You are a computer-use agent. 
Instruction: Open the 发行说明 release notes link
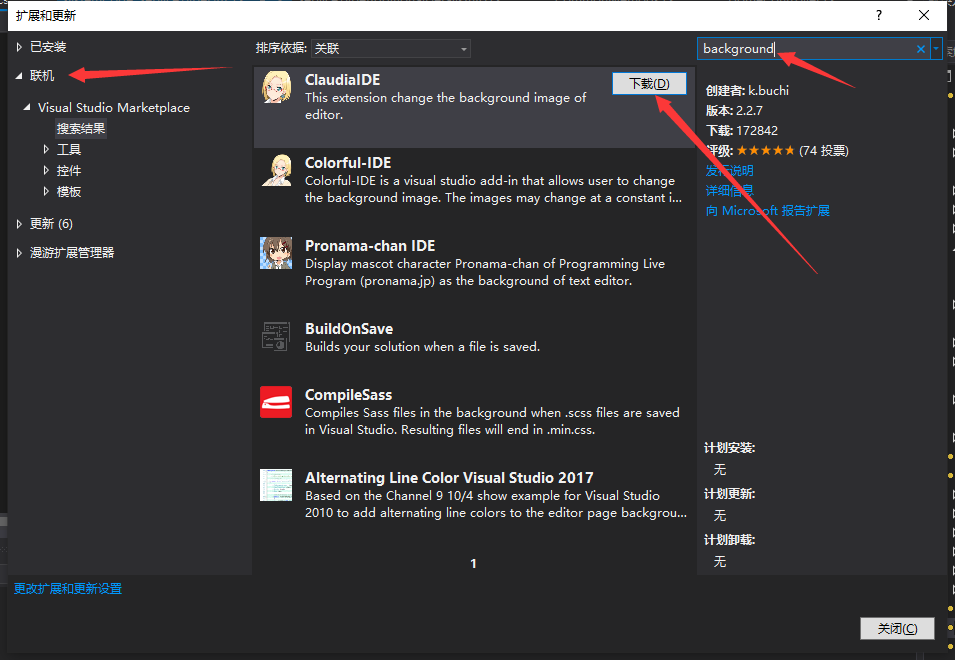tap(730, 170)
